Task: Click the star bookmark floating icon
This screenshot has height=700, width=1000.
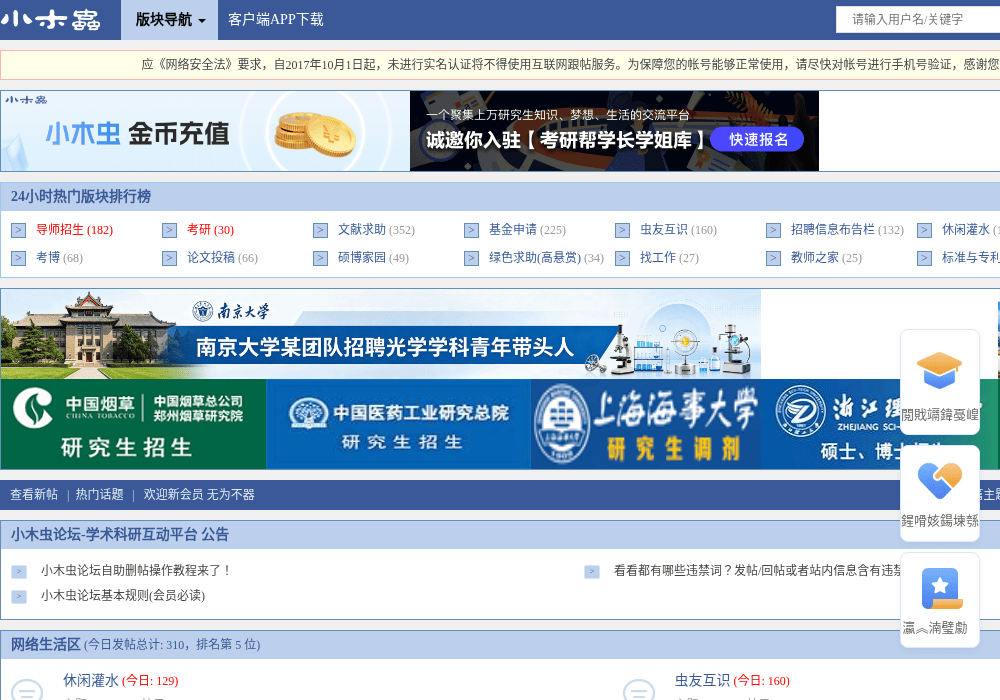Action: [941, 588]
